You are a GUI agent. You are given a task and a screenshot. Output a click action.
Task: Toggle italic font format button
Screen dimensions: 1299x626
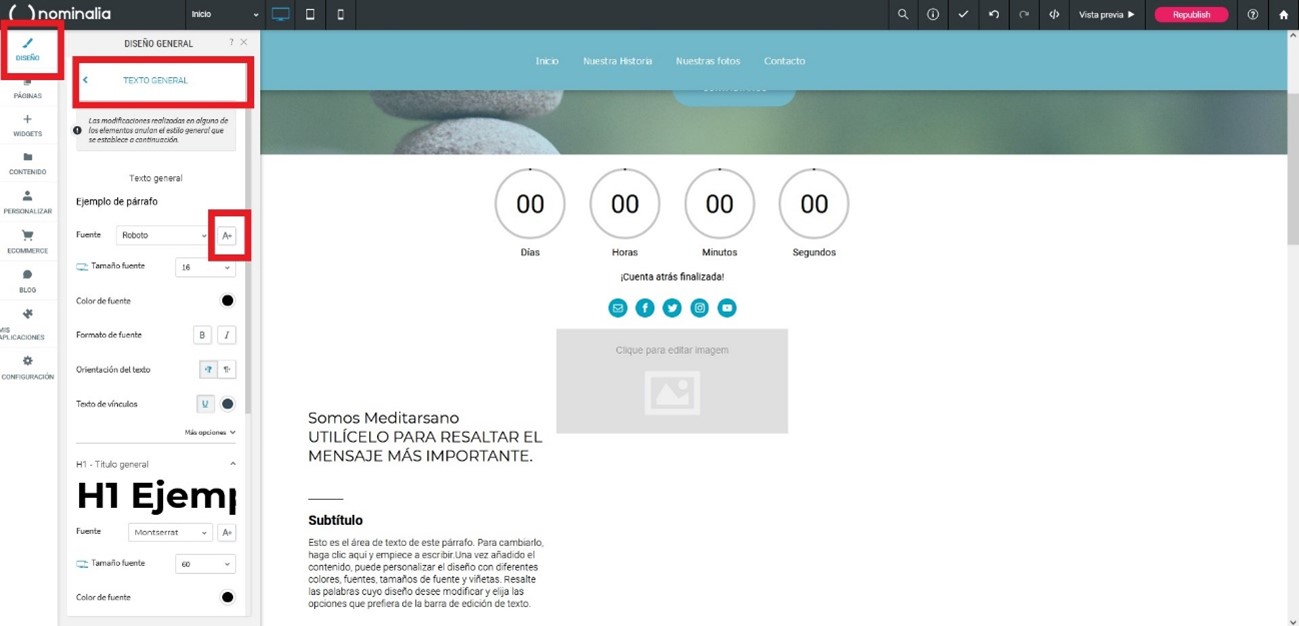click(x=227, y=335)
